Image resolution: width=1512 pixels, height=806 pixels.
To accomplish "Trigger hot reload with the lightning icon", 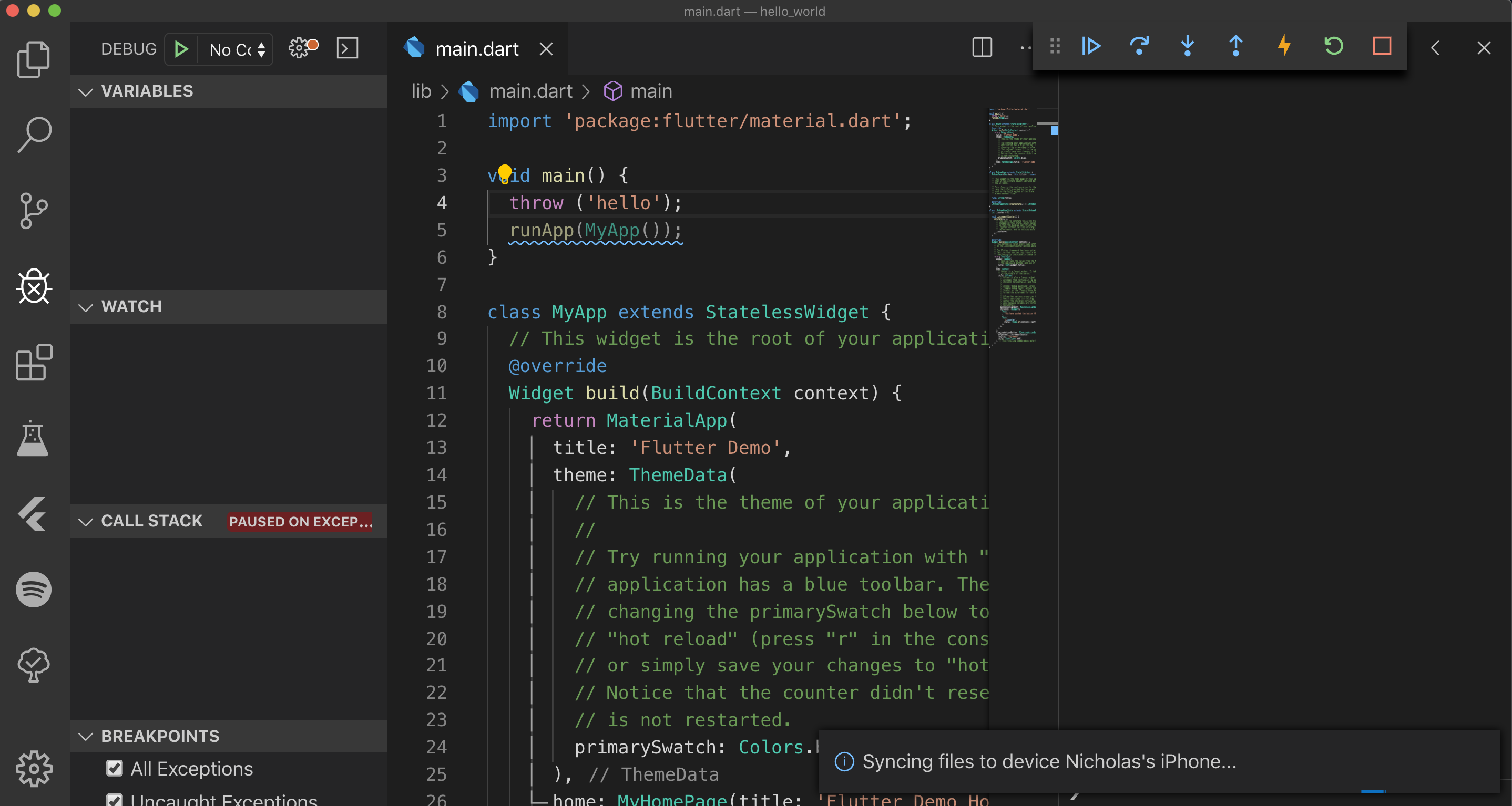I will click(x=1284, y=46).
